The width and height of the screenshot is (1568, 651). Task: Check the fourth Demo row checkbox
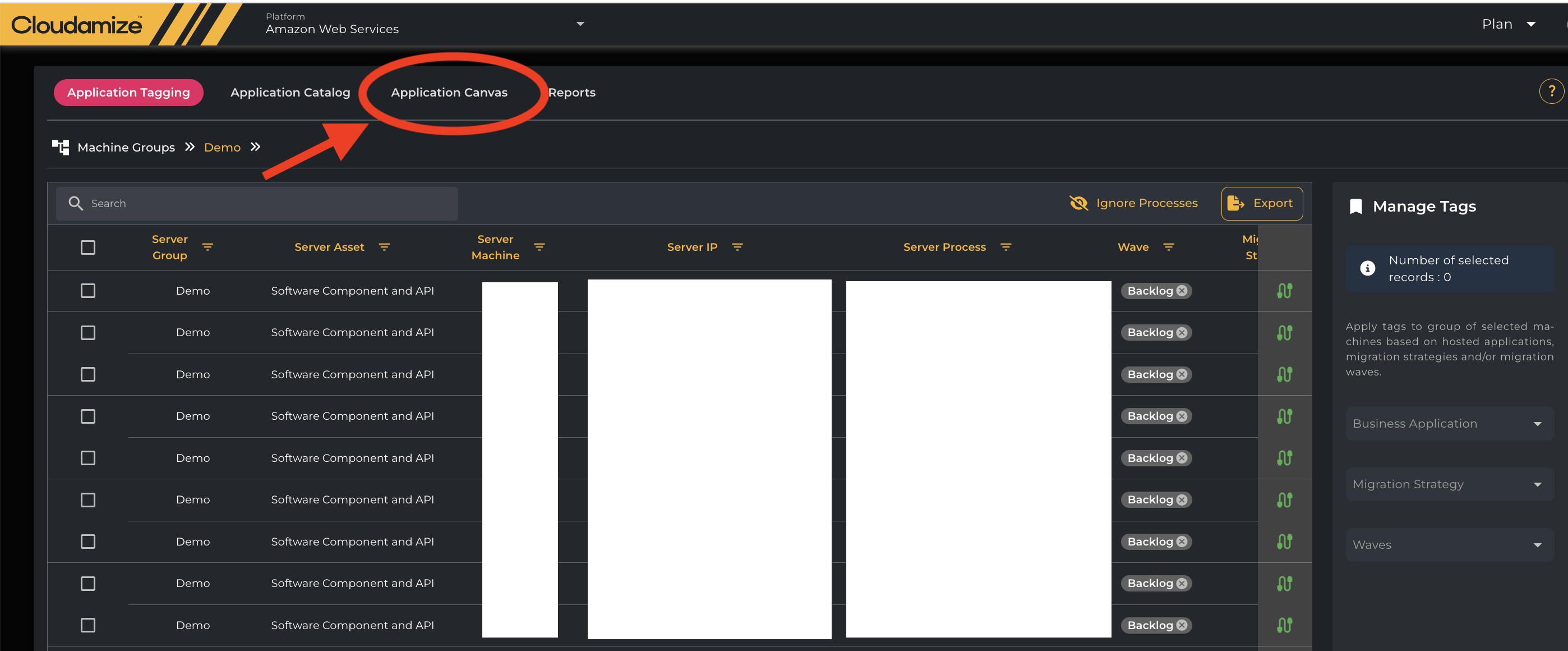coord(88,416)
